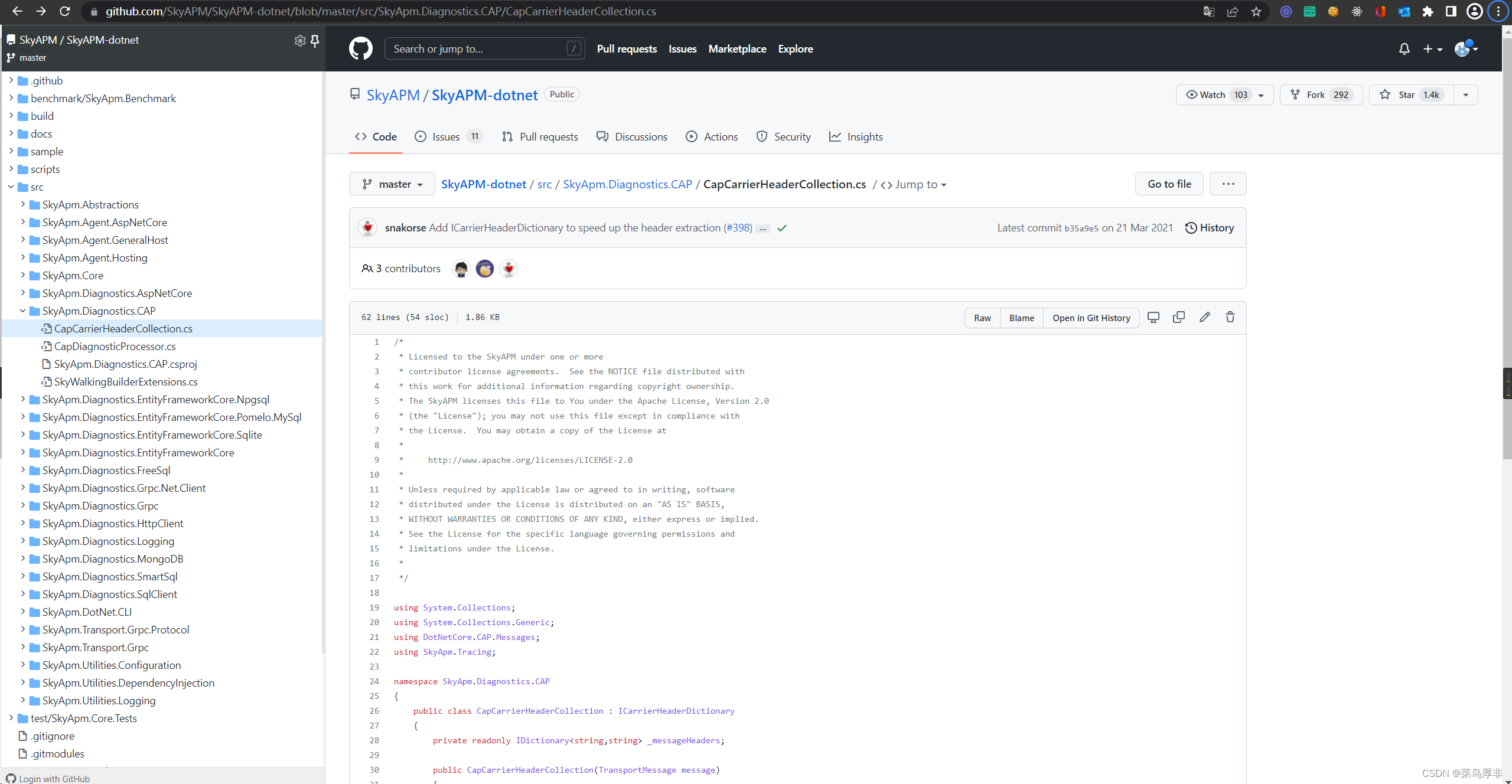Image resolution: width=1512 pixels, height=784 pixels.
Task: Expand the SkyApm.Core folder in tree
Action: point(23,275)
